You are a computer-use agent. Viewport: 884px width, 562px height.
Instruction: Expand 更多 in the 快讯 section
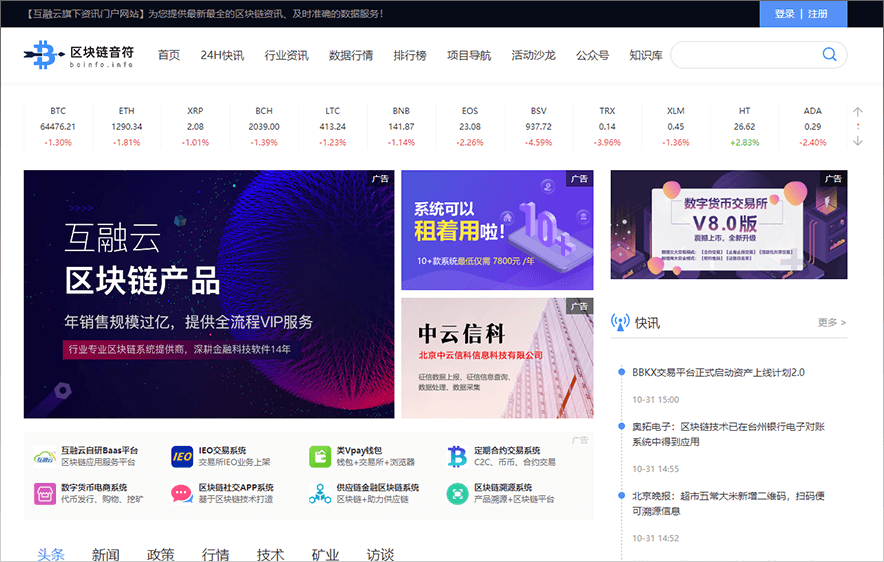coord(831,323)
